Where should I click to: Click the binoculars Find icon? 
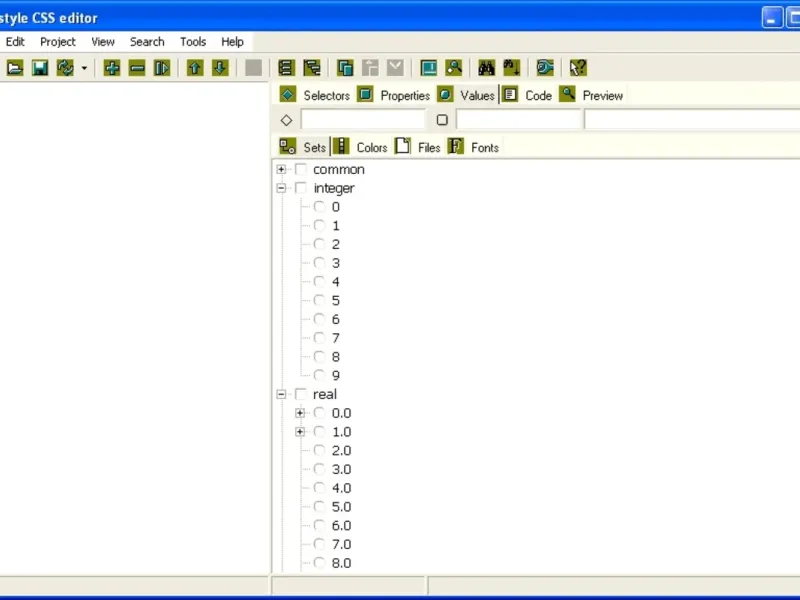coord(487,68)
